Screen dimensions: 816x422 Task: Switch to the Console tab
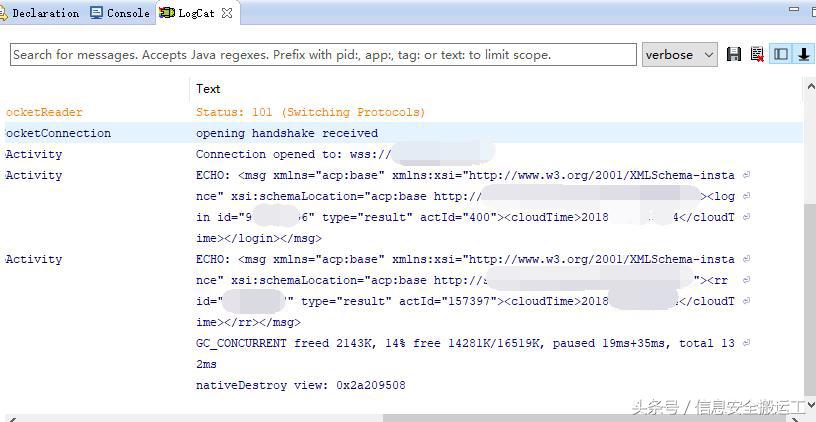[x=127, y=13]
